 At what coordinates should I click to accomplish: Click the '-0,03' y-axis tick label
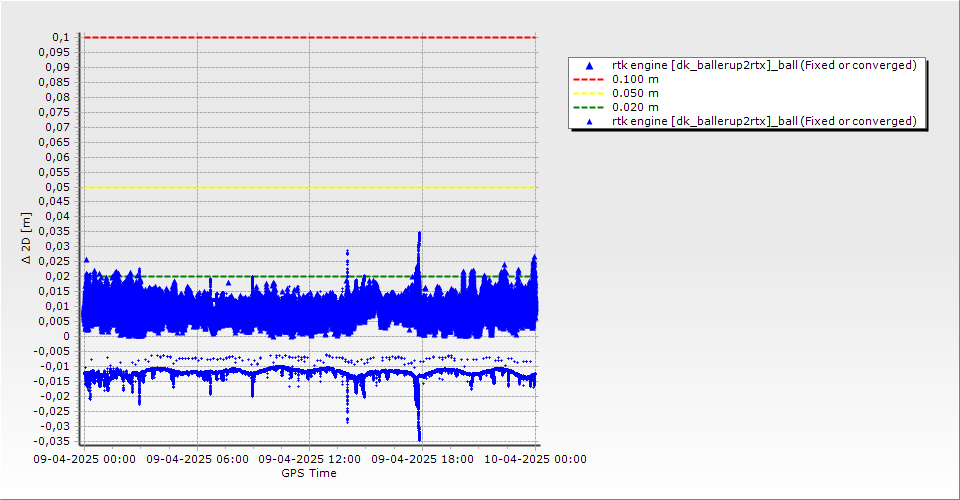click(x=55, y=427)
